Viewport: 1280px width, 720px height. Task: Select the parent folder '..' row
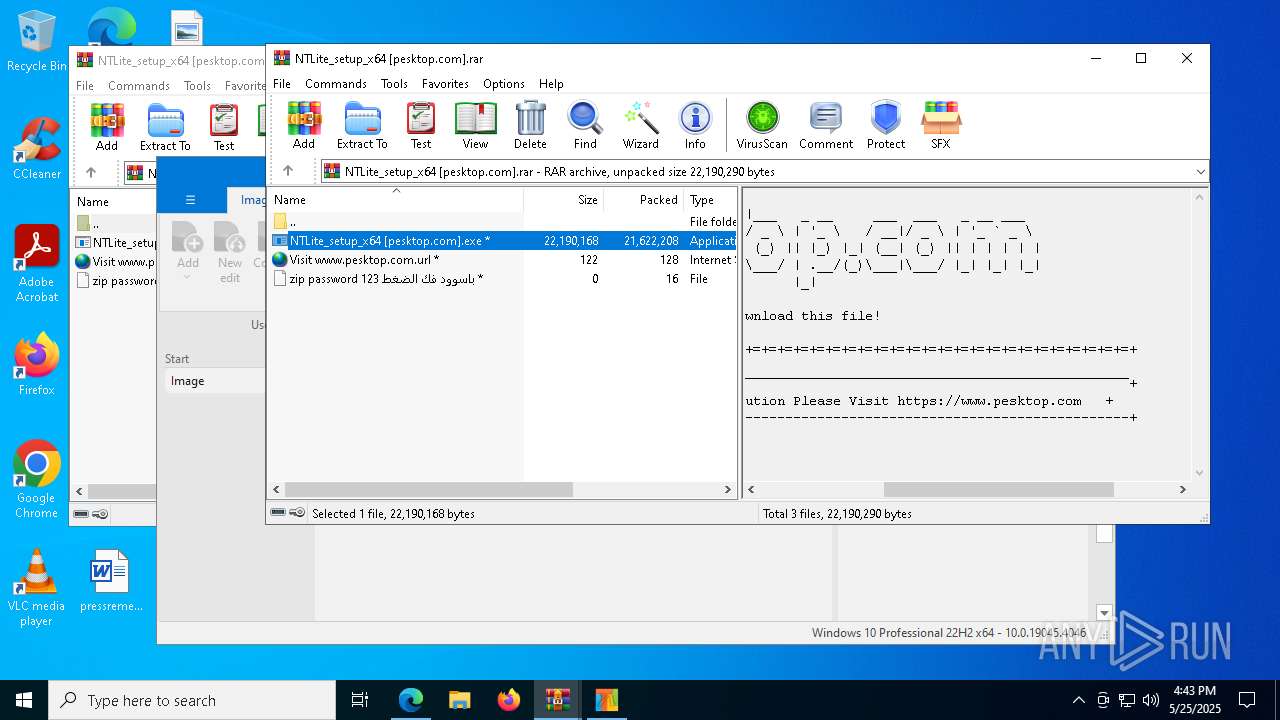point(503,221)
